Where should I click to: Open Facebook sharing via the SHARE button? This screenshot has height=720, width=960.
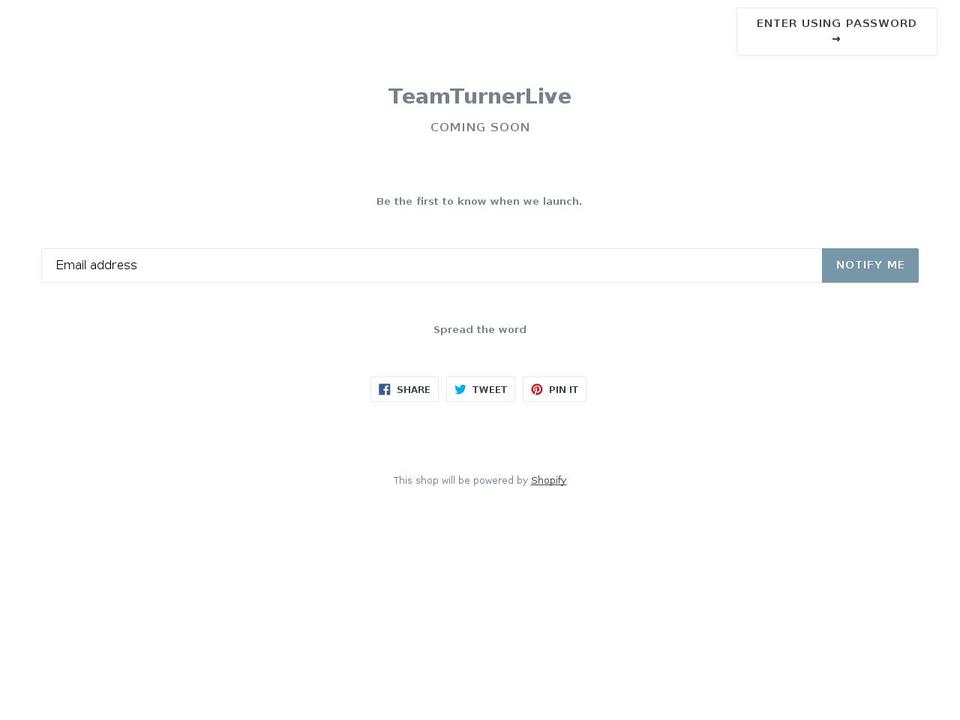coord(404,389)
